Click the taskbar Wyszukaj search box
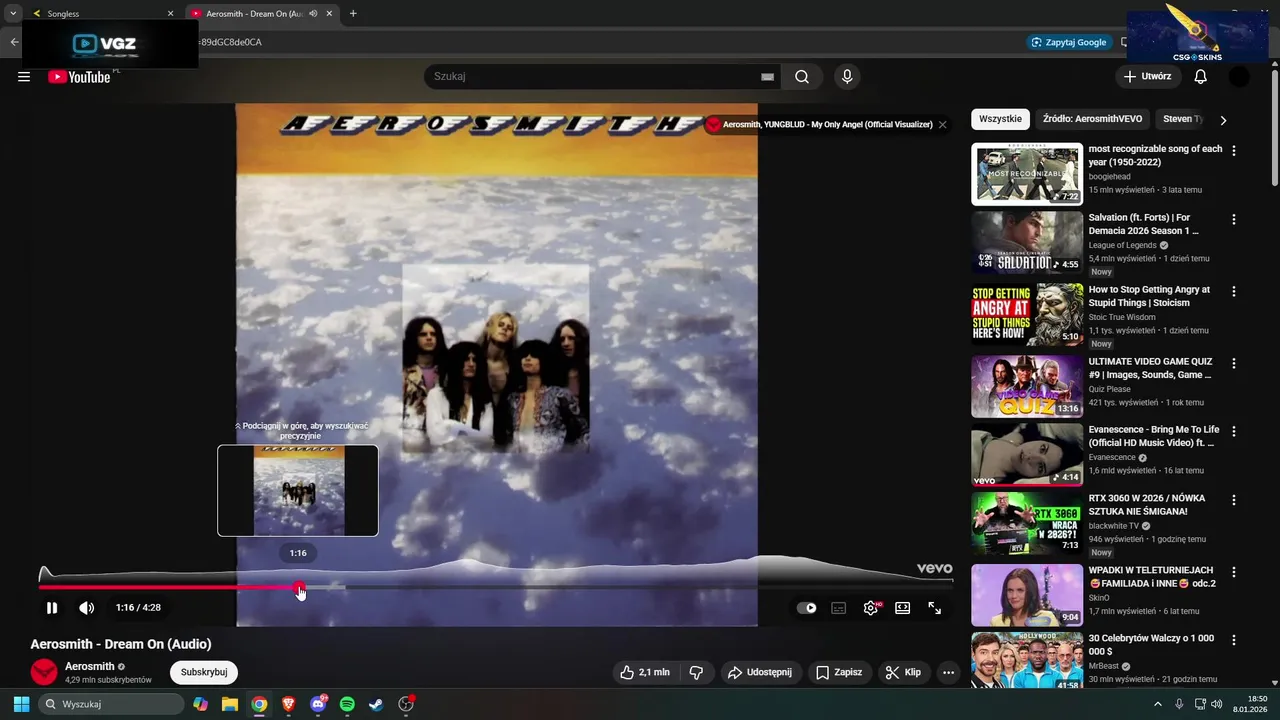1280x720 pixels. tap(112, 704)
